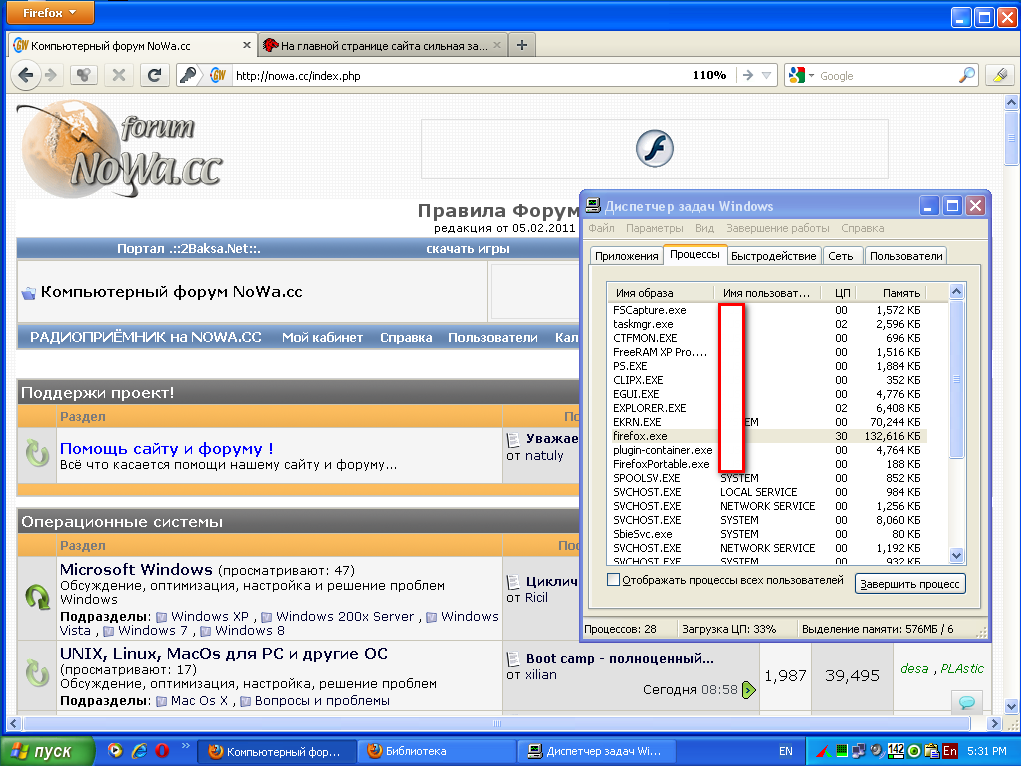Screen dimensions: 1021x766
Task: Open the address bar history dropdown arrow
Action: point(766,76)
